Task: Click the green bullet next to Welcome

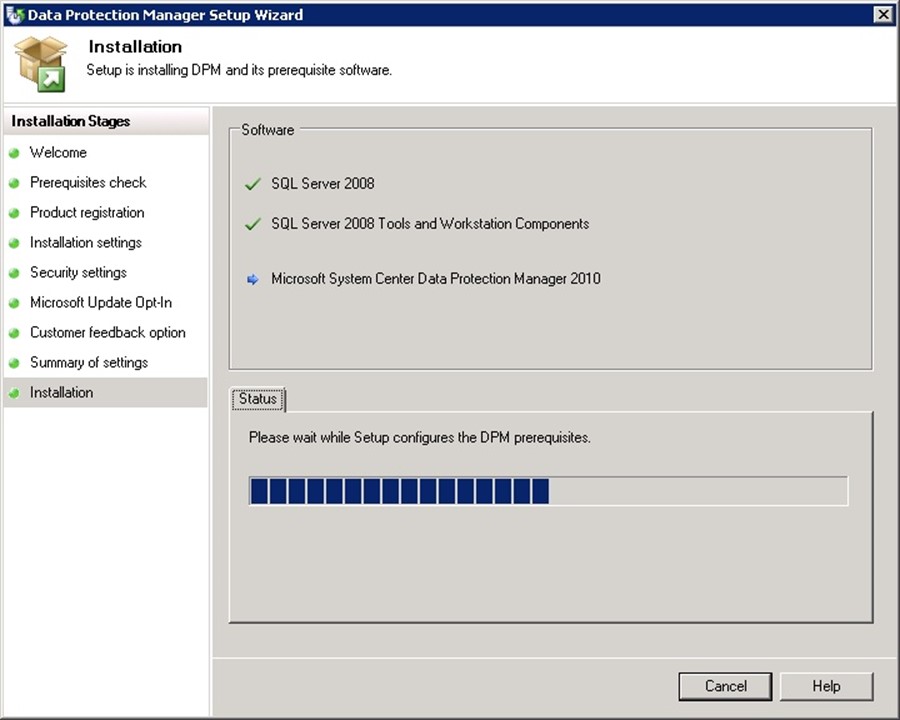Action: (x=14, y=153)
